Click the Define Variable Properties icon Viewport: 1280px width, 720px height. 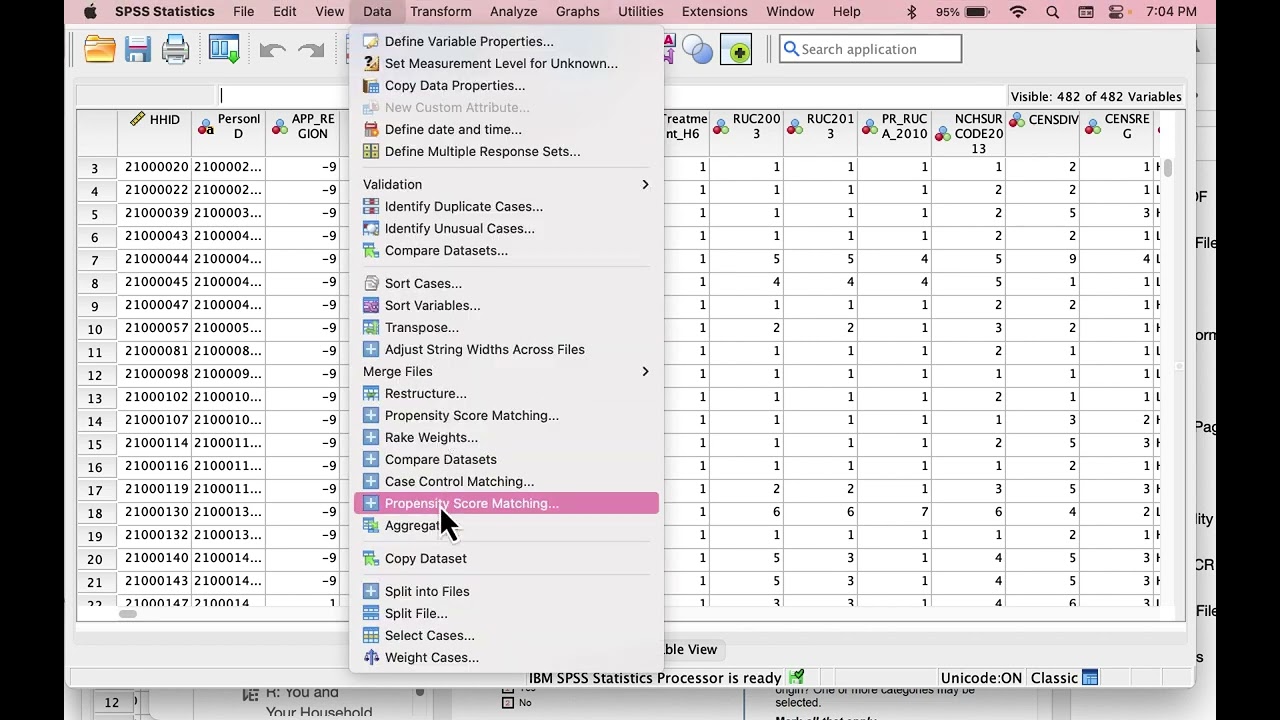(x=371, y=41)
